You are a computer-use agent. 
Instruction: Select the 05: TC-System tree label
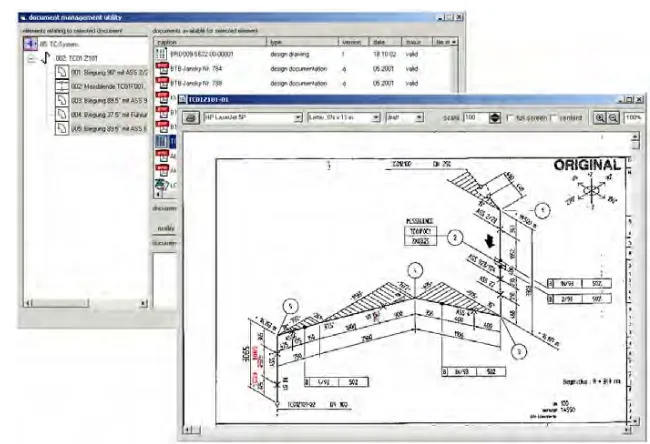coord(59,44)
